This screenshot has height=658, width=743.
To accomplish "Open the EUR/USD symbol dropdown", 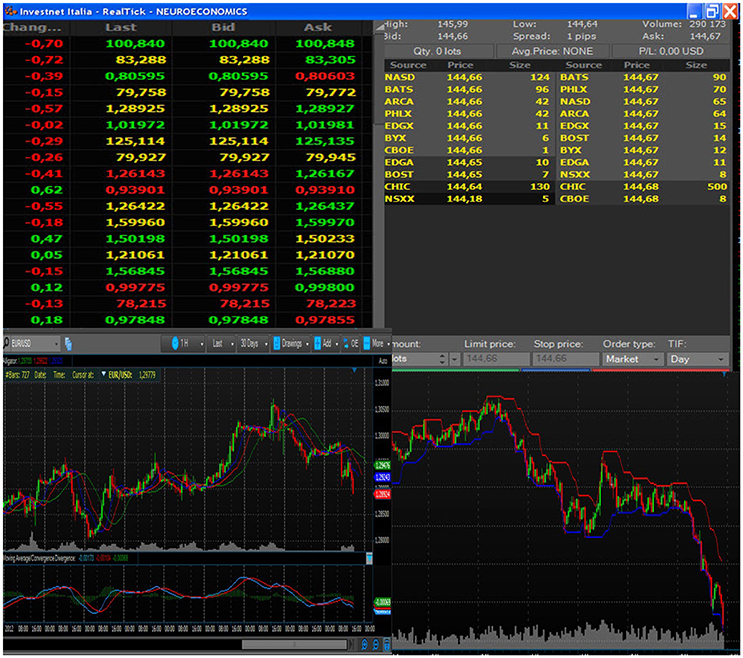I will click(56, 343).
